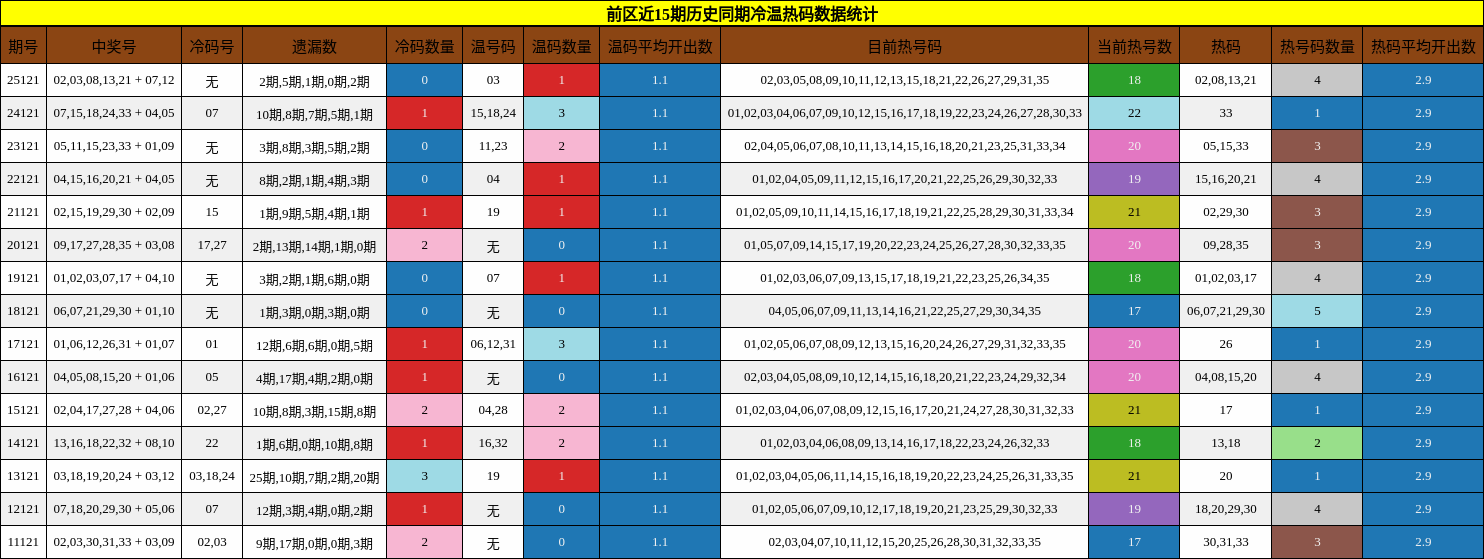1484x559 pixels.
Task: Click the 当前热号数 column header
Action: coord(1134,46)
